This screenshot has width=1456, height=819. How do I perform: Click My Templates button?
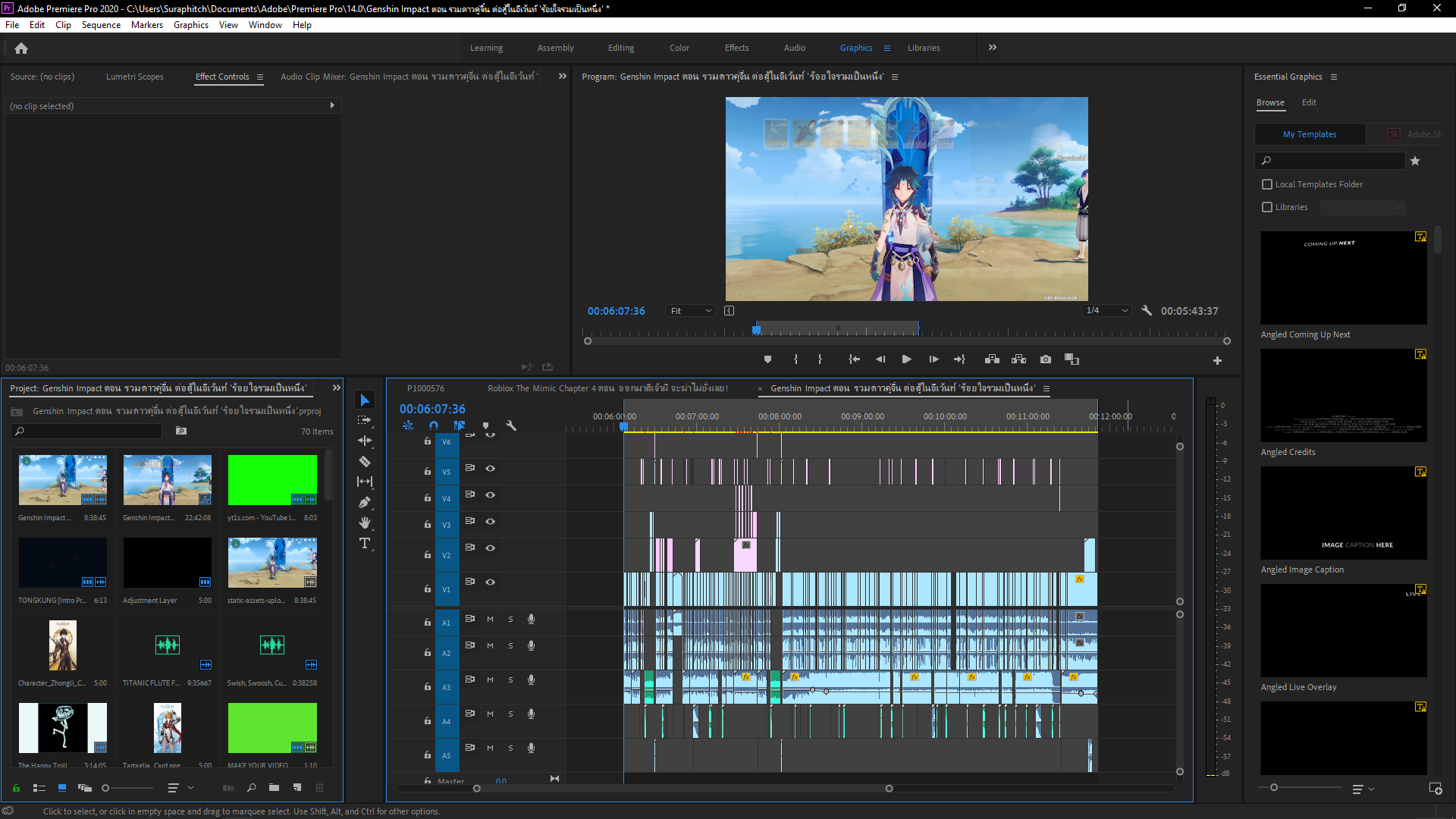tap(1310, 134)
